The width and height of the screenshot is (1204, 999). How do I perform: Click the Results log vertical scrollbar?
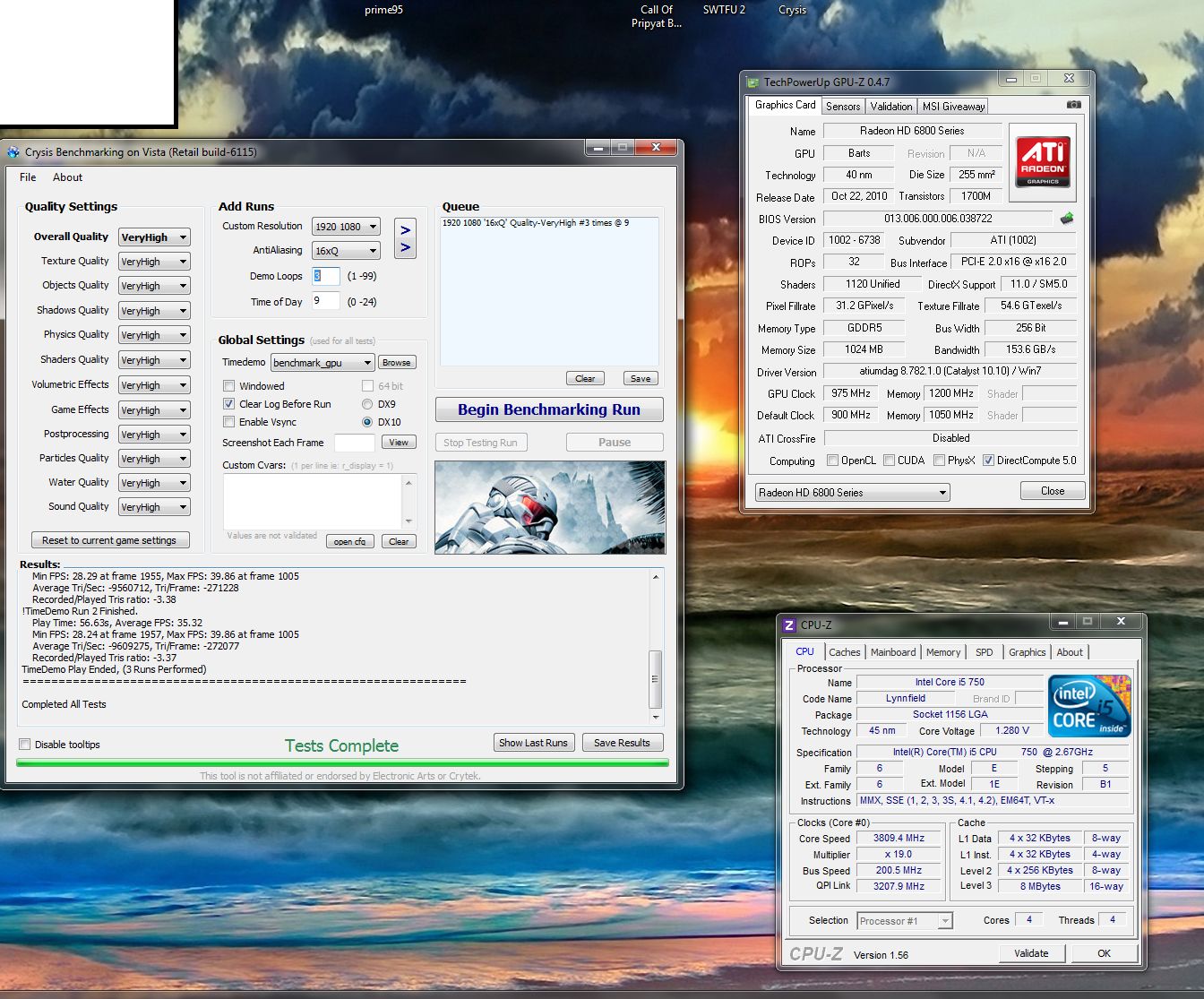point(656,645)
